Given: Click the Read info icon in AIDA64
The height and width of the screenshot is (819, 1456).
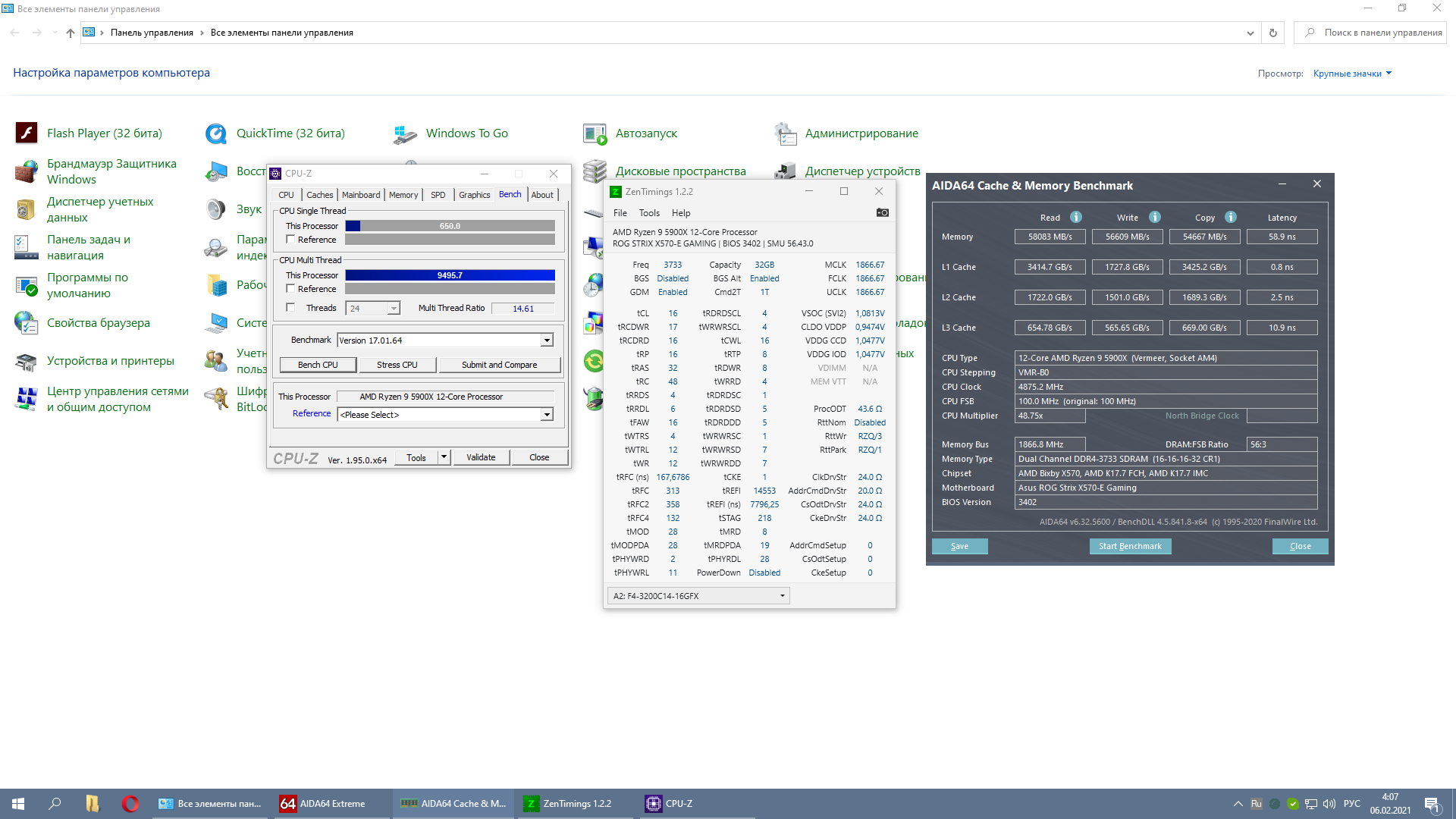Looking at the screenshot, I should pos(1075,217).
